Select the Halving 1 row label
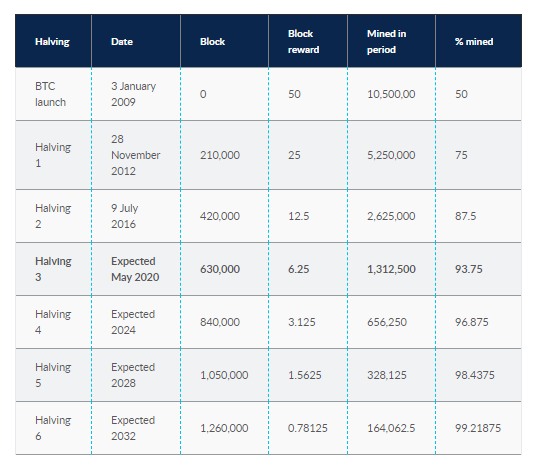This screenshot has height=471, width=541. pyautogui.click(x=53, y=155)
